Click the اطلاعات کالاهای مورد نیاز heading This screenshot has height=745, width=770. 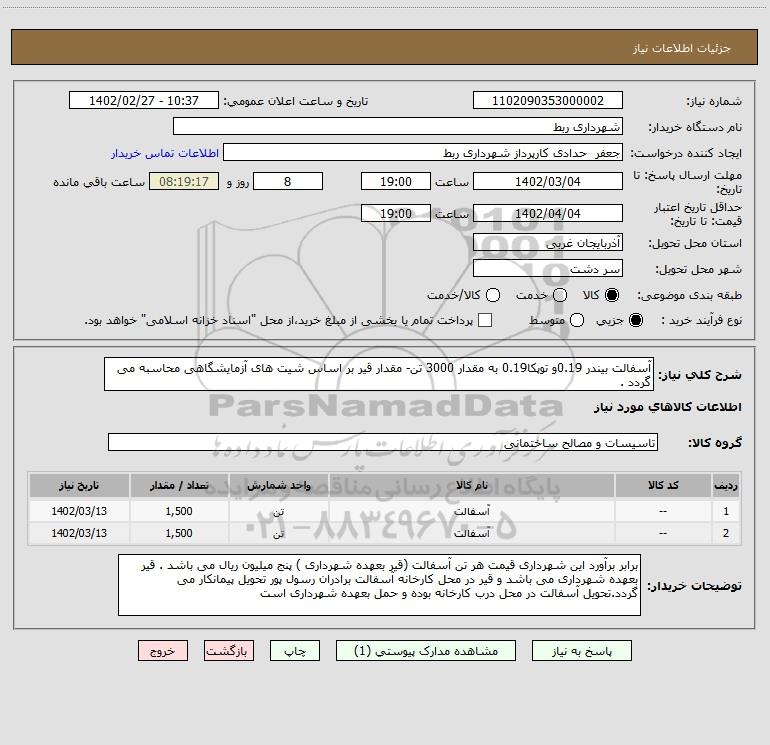click(668, 407)
